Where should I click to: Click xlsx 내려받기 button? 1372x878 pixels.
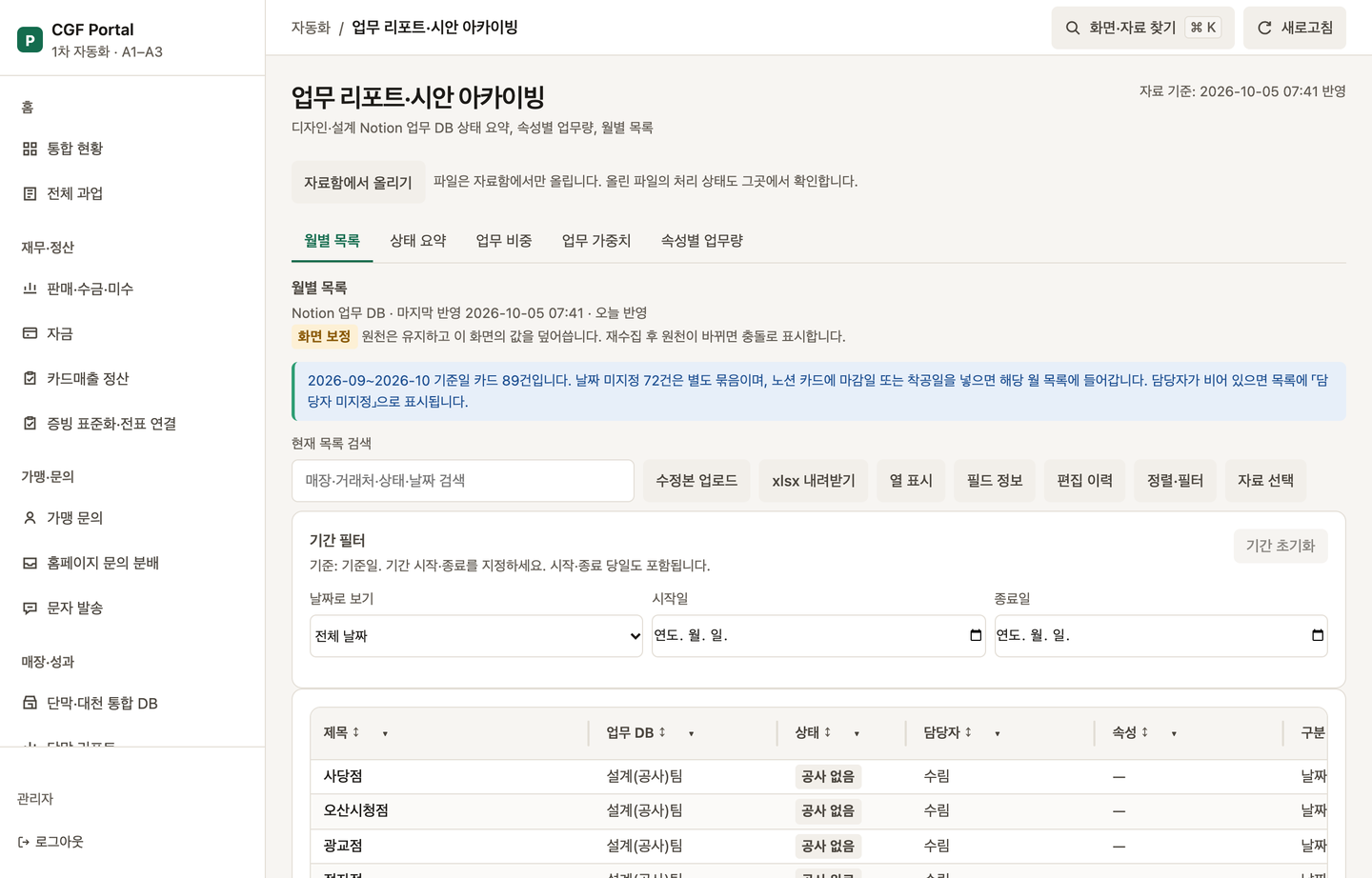click(814, 481)
